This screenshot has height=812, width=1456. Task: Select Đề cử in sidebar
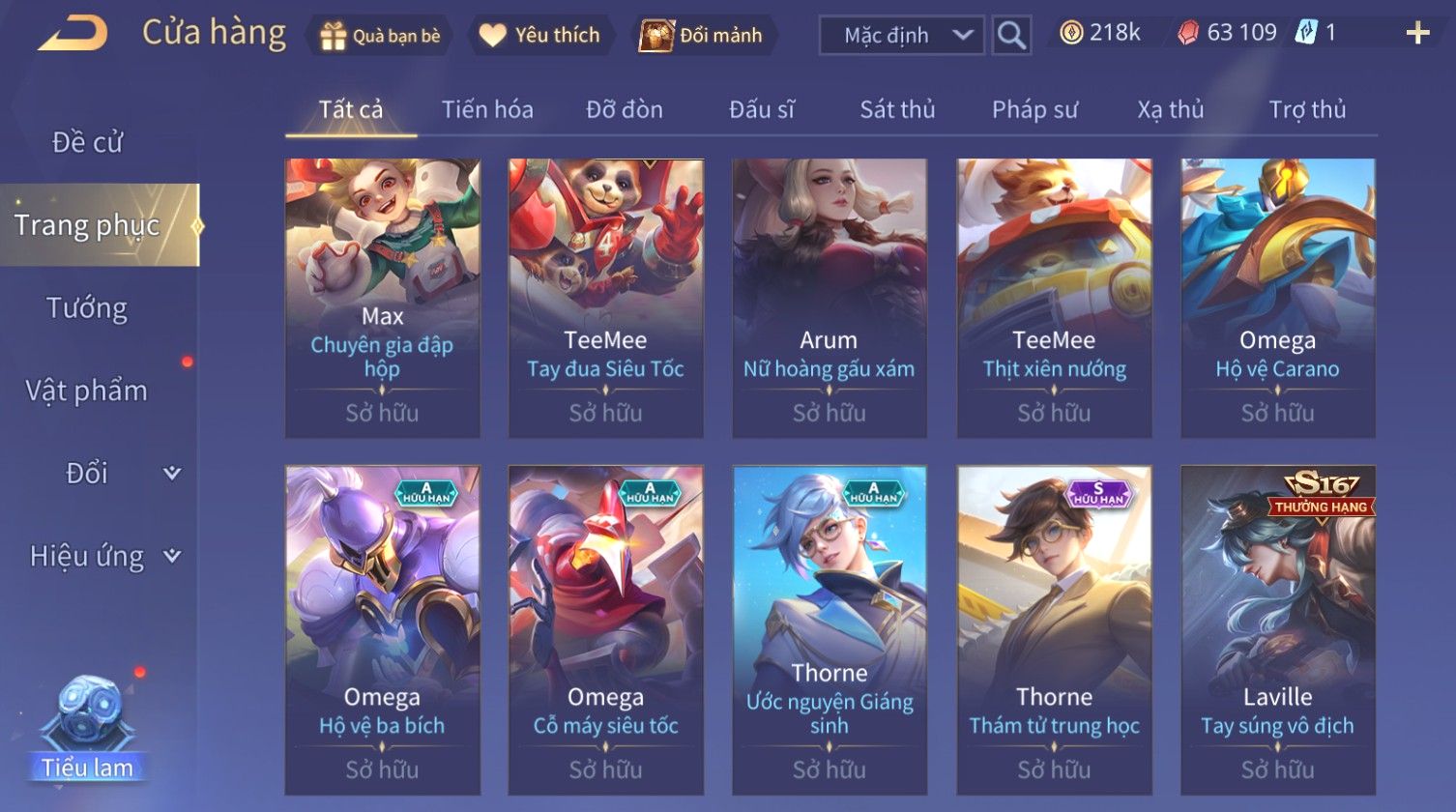tap(87, 142)
